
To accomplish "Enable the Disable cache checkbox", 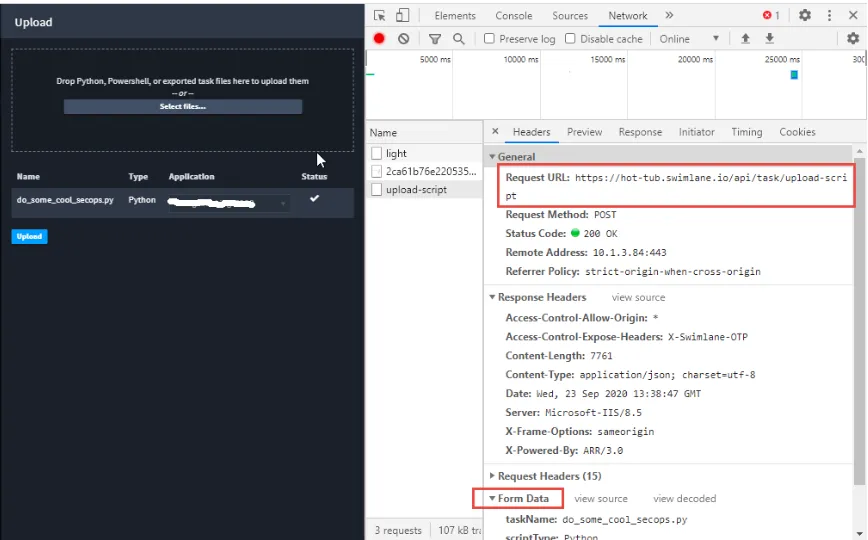I will [570, 39].
